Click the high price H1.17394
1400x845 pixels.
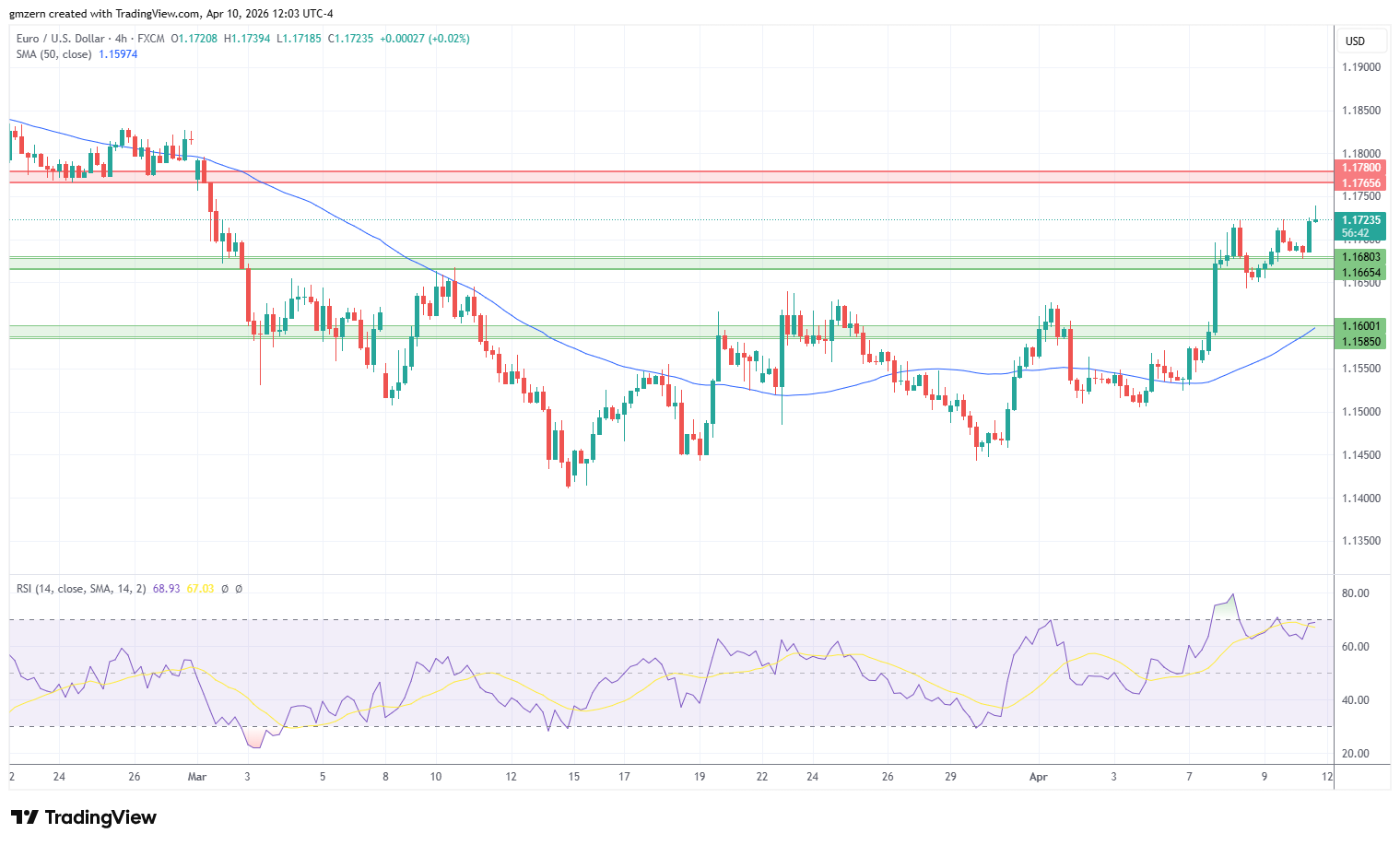pyautogui.click(x=247, y=39)
